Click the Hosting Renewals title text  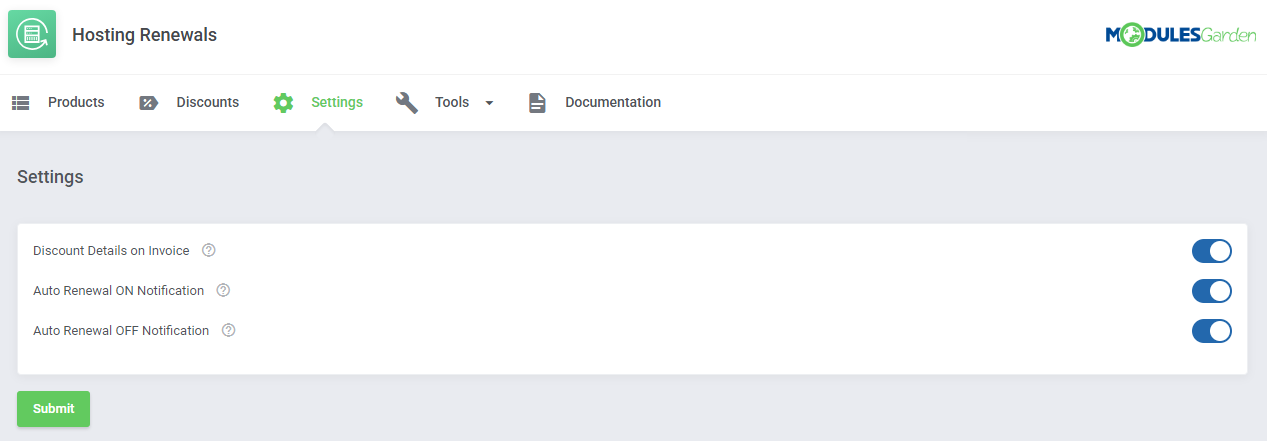[144, 35]
